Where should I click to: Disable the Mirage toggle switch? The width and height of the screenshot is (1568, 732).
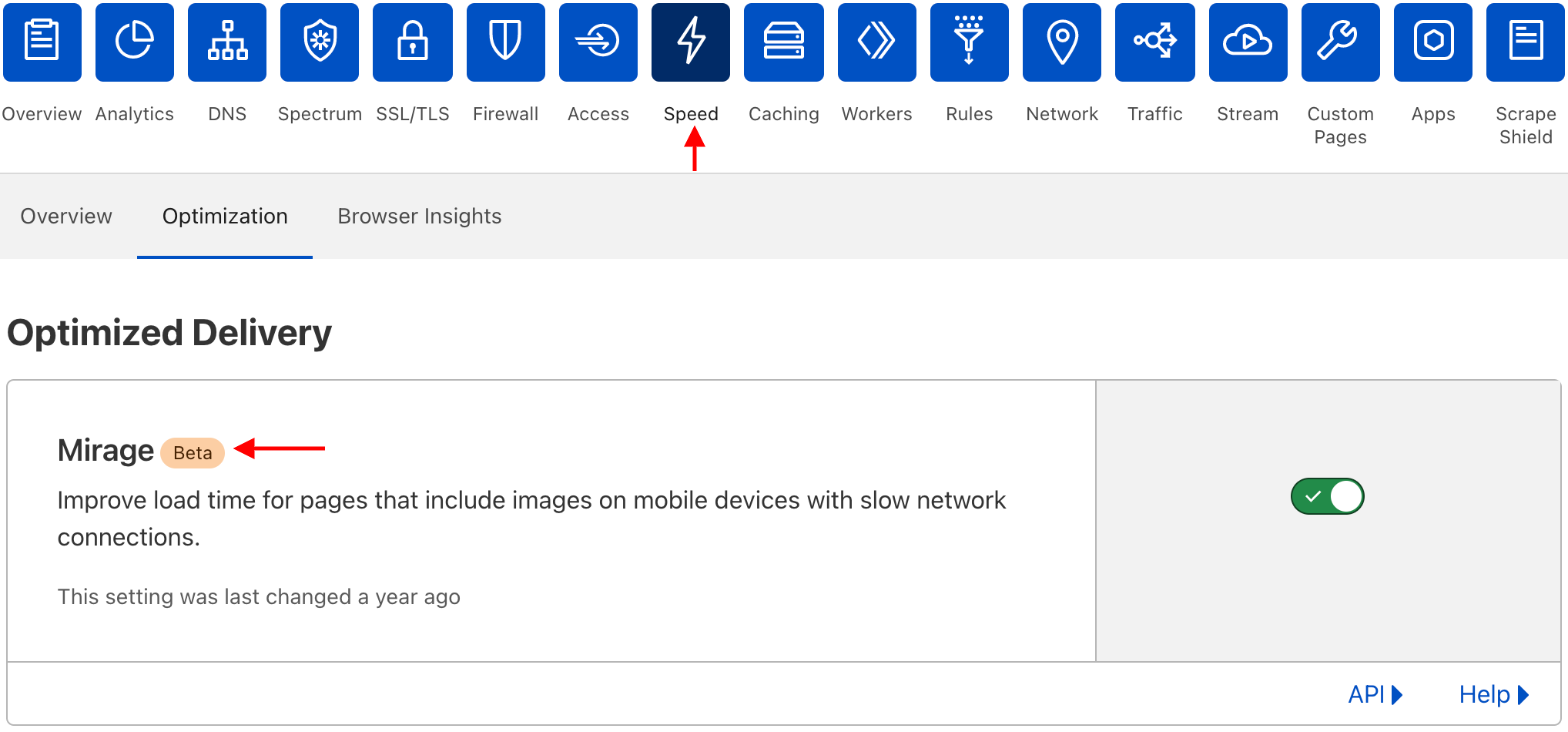click(1327, 496)
